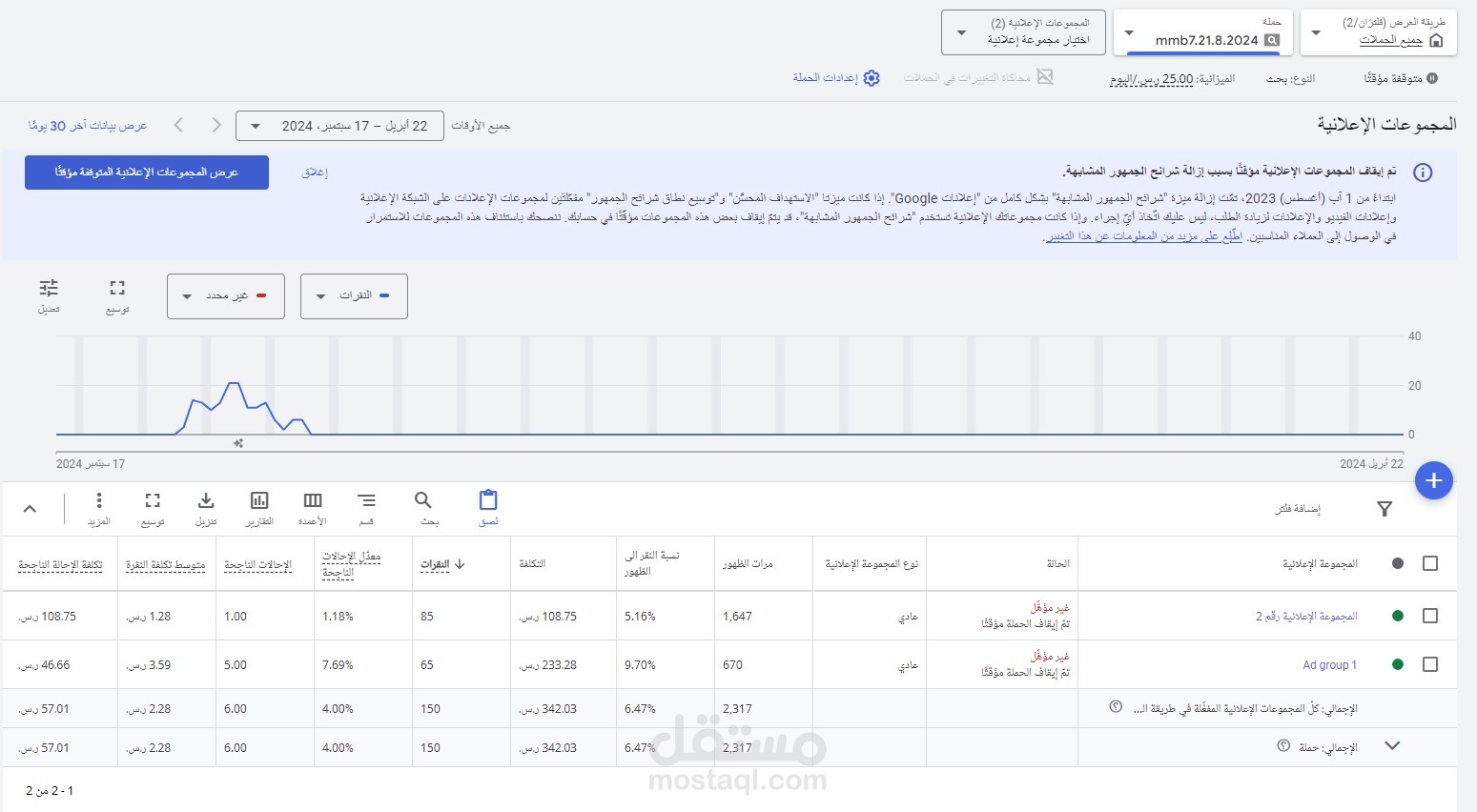Open the second chart metric dropdown with red marker
The width and height of the screenshot is (1477, 812).
[x=226, y=296]
